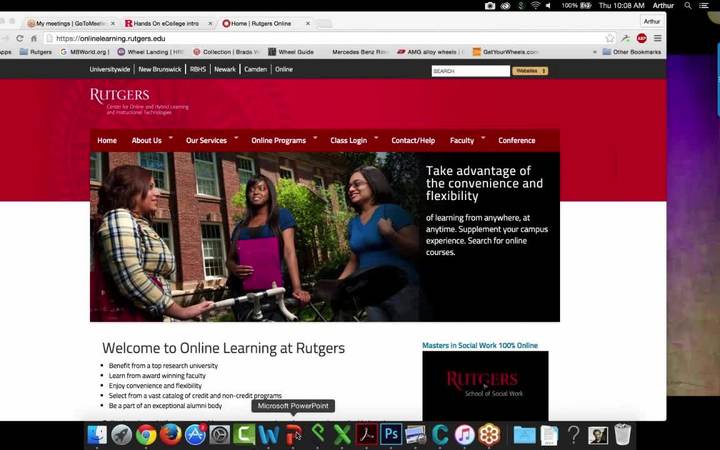Open Finder from the dock
The width and height of the screenshot is (720, 450).
pyautogui.click(x=97, y=434)
